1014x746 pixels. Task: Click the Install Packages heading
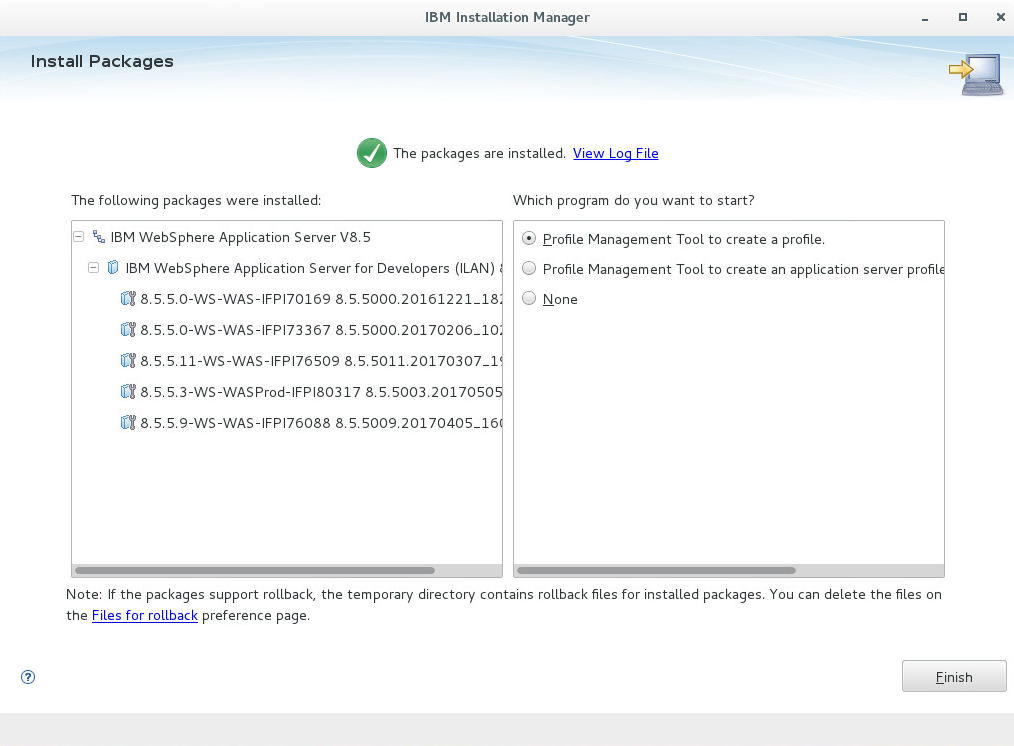pyautogui.click(x=102, y=61)
